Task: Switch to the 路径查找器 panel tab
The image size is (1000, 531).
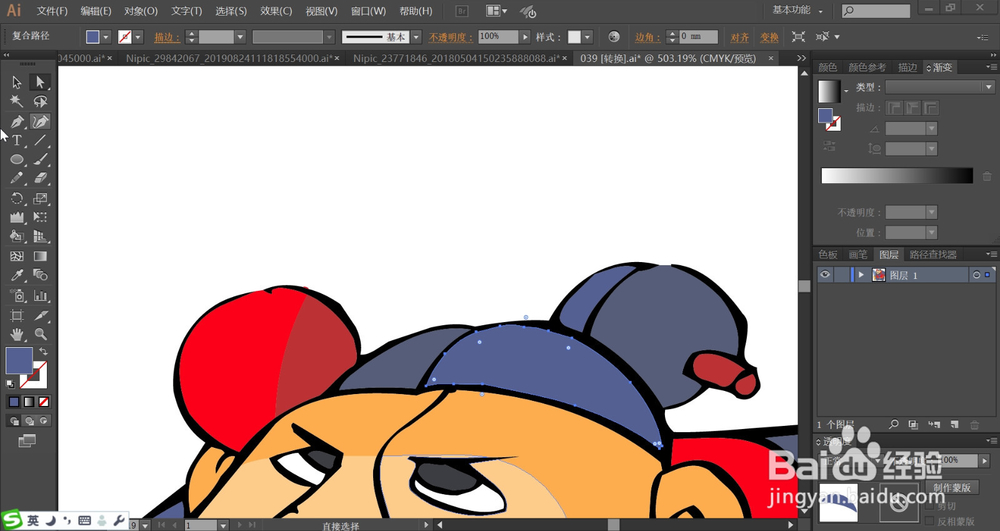Action: [933, 254]
